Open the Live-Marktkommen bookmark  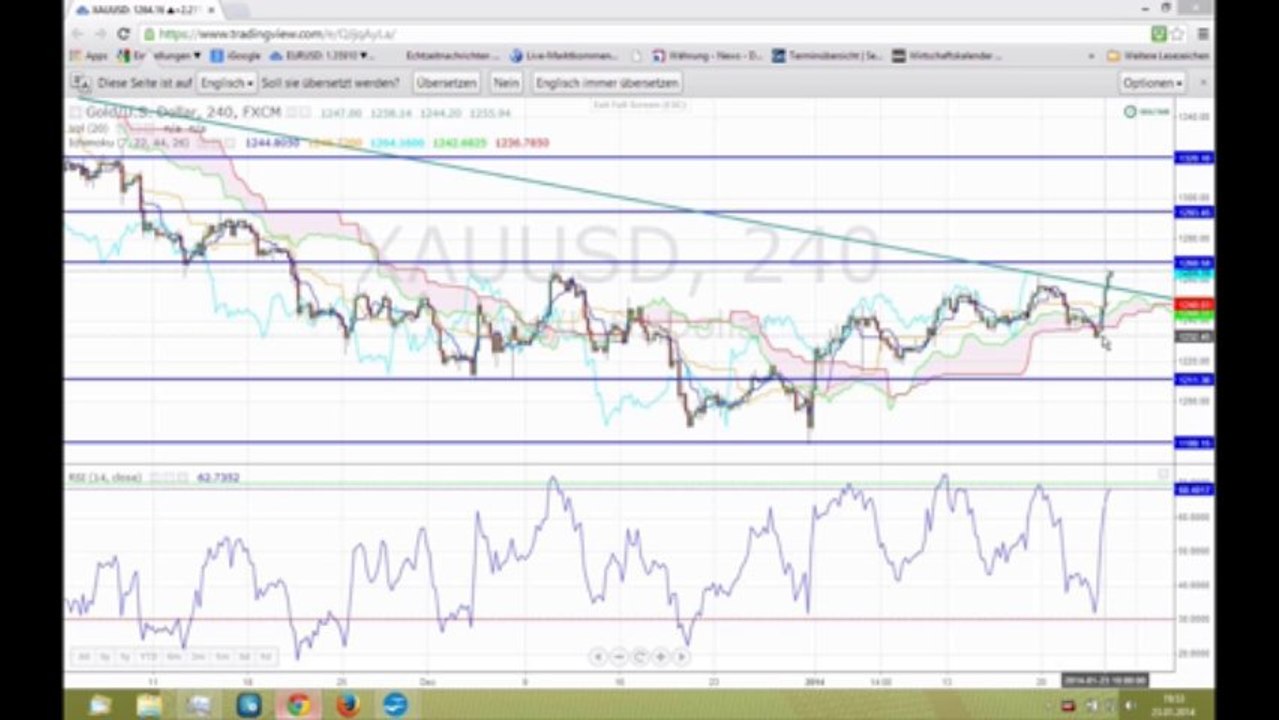pos(564,56)
